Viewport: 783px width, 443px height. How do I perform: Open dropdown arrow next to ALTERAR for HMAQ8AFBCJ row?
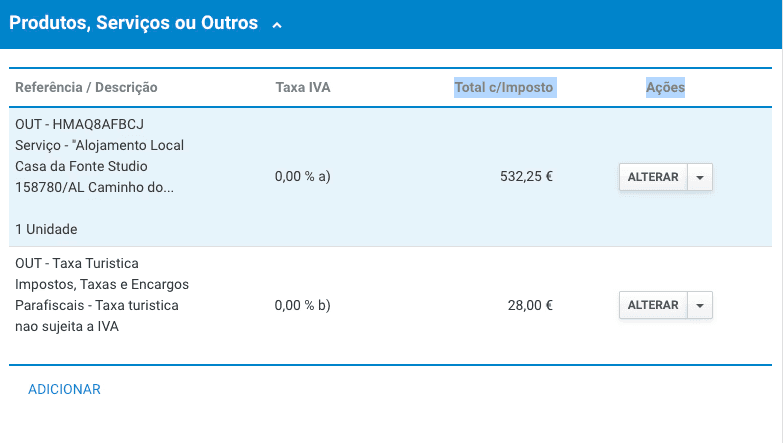point(700,177)
